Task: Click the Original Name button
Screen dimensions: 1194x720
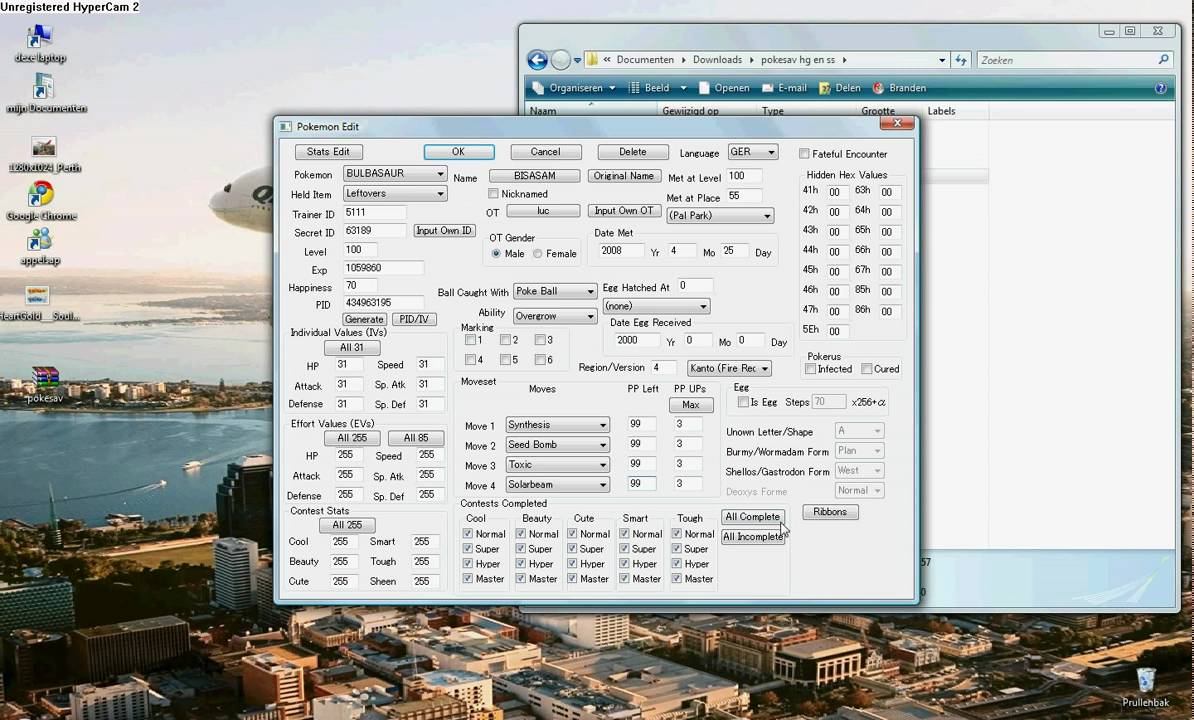Action: tap(623, 176)
